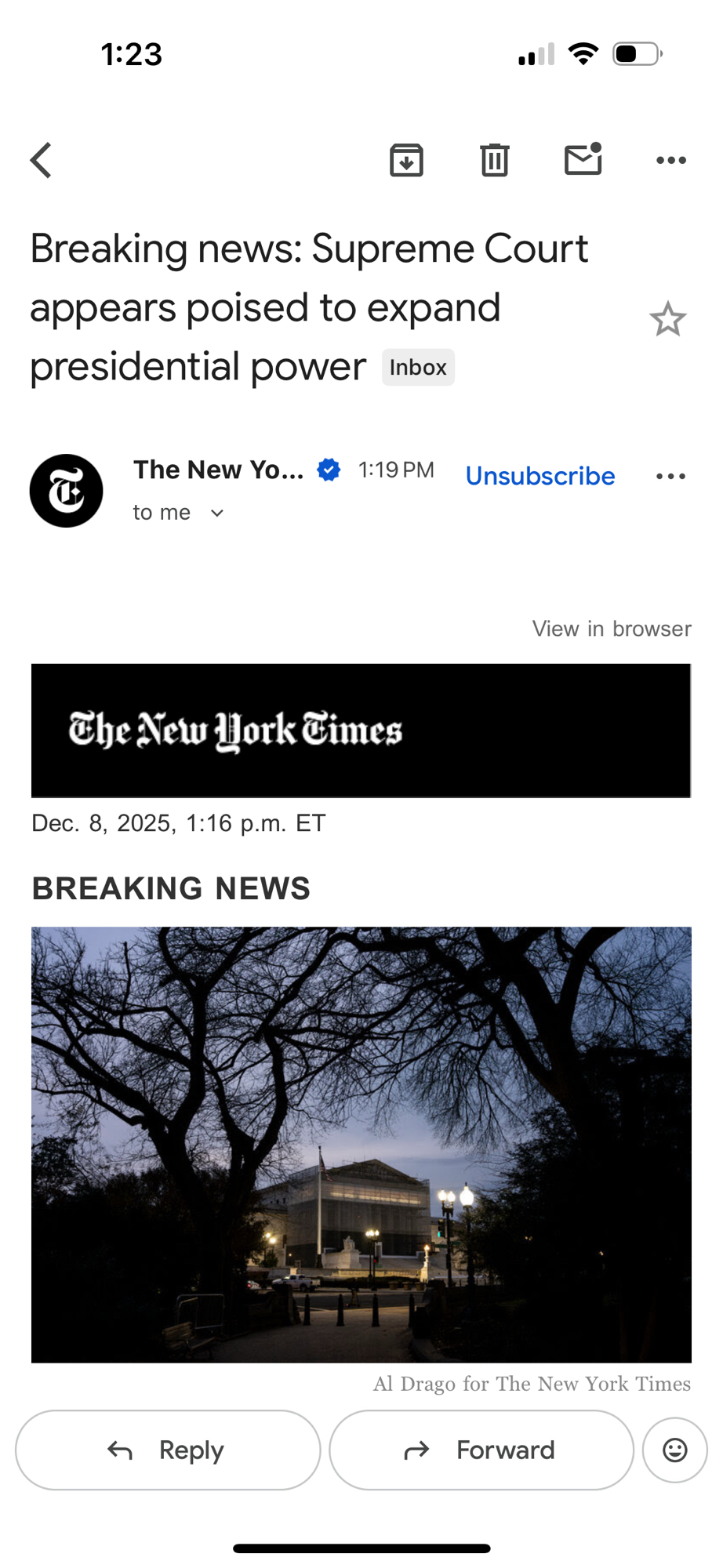The width and height of the screenshot is (723, 1568).
Task: Tap the blue verified sender badge
Action: 329,470
